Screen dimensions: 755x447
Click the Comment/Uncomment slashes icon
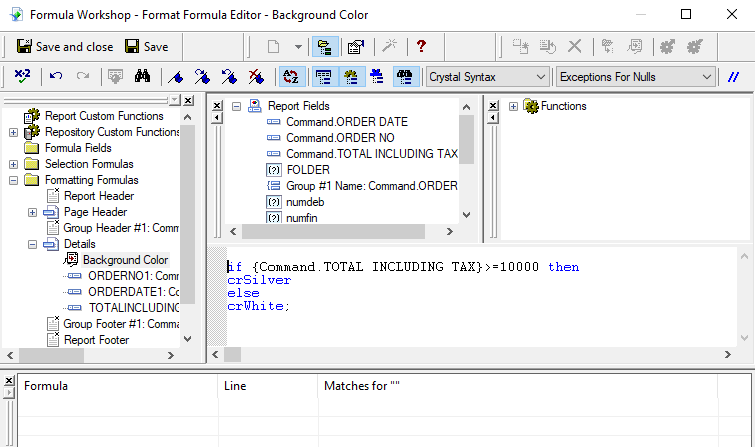coord(733,77)
